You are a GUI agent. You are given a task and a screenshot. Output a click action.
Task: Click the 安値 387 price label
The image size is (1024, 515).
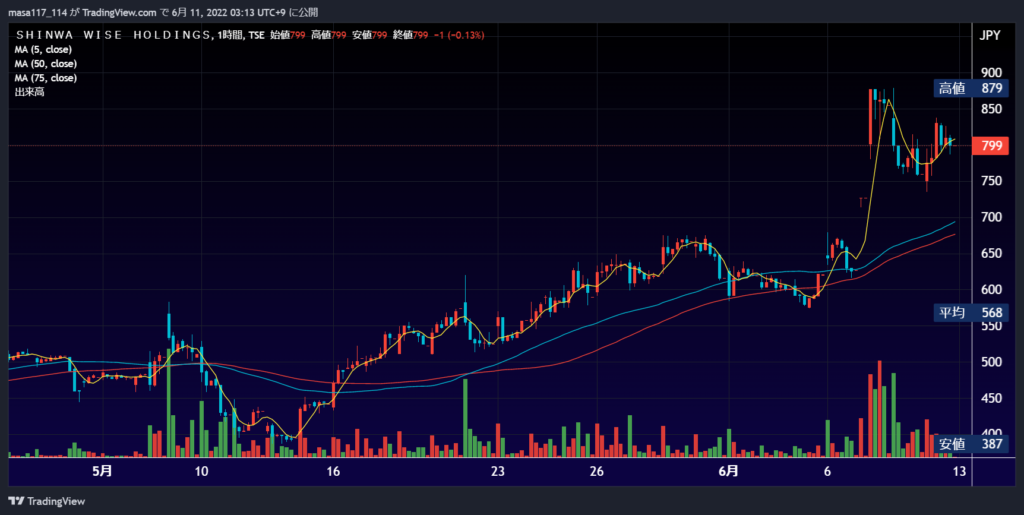[x=970, y=445]
